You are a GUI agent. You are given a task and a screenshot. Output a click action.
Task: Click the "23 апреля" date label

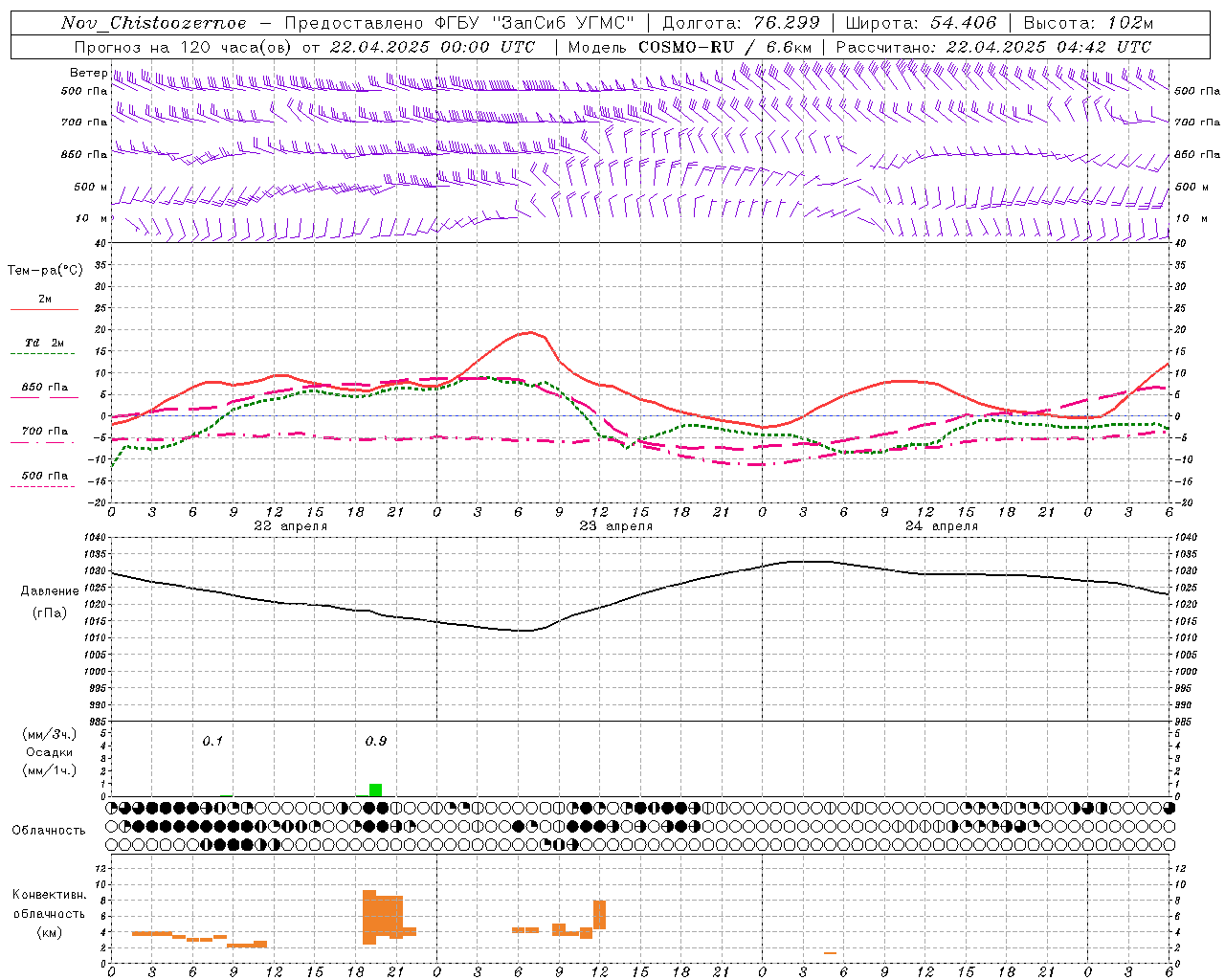point(615,526)
